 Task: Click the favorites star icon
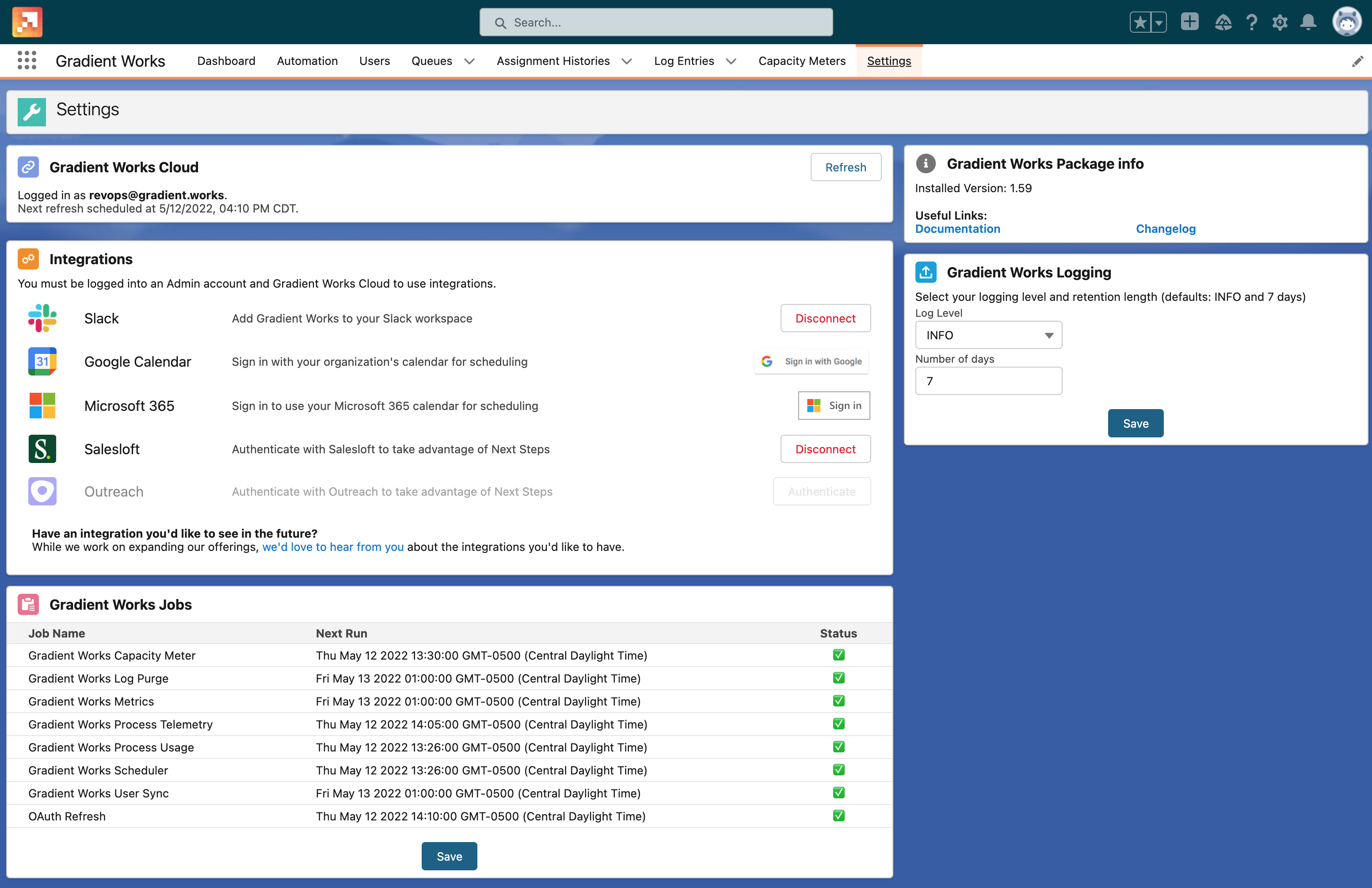coord(1140,23)
